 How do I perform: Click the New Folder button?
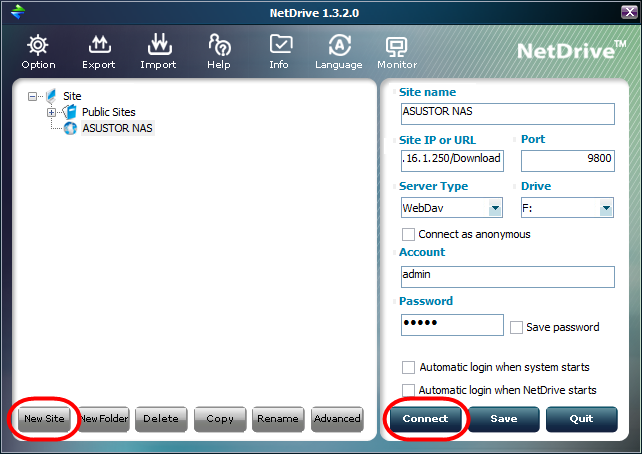(x=104, y=419)
